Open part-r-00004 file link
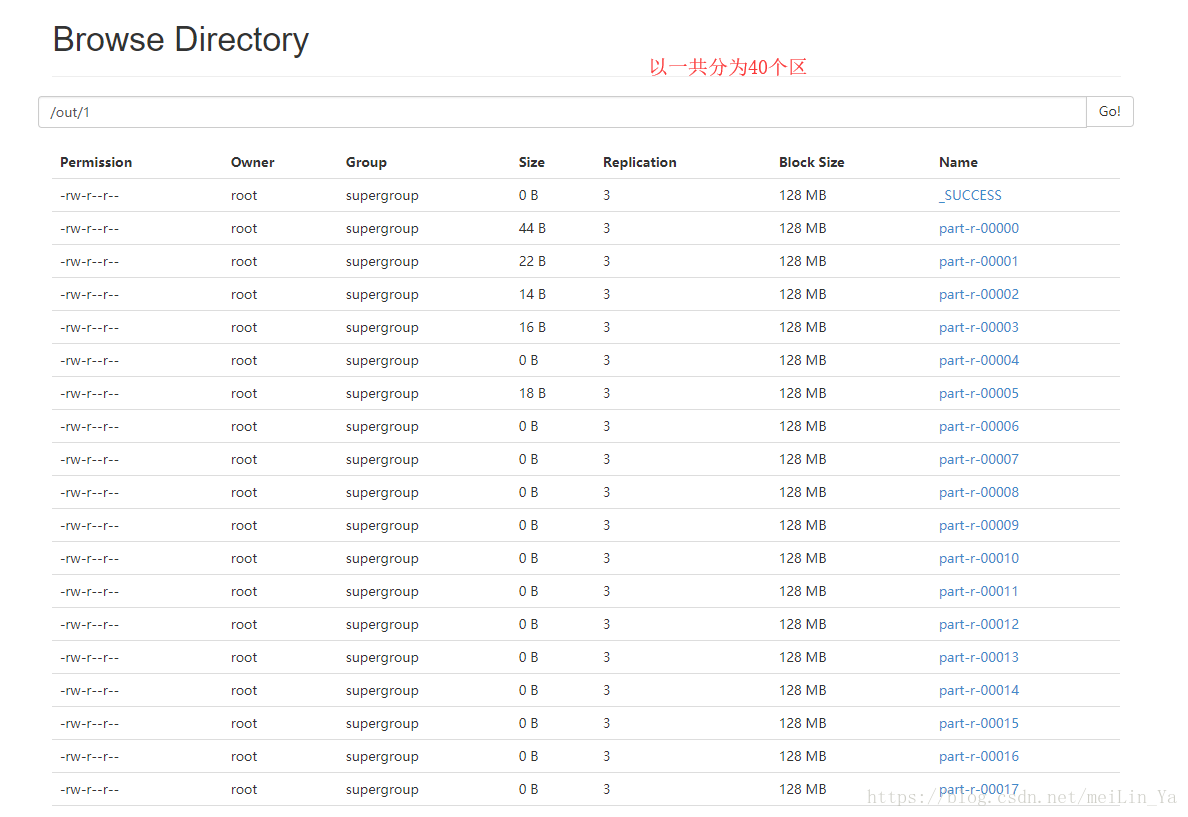This screenshot has height=817, width=1188. (978, 360)
